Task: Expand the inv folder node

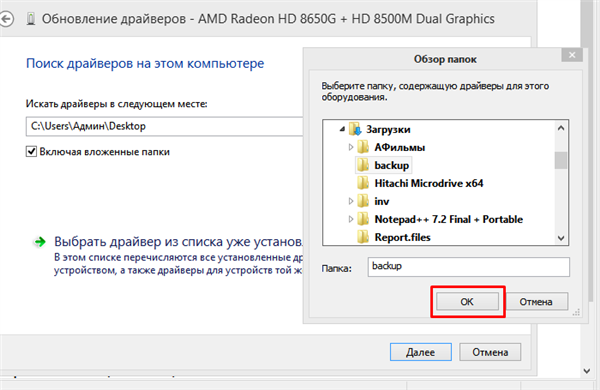Action: point(351,201)
